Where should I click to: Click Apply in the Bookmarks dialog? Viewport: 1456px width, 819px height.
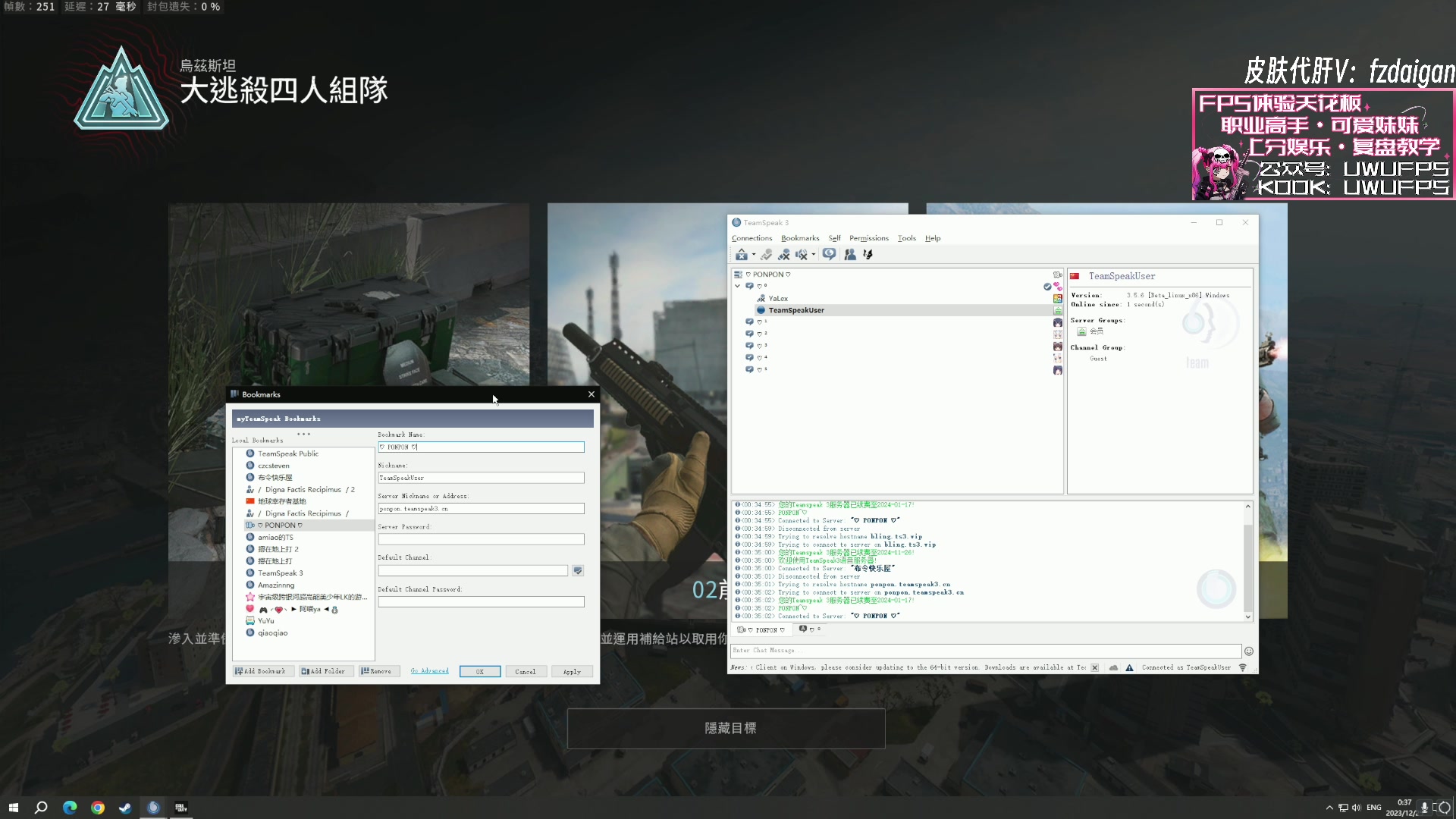pyautogui.click(x=573, y=672)
